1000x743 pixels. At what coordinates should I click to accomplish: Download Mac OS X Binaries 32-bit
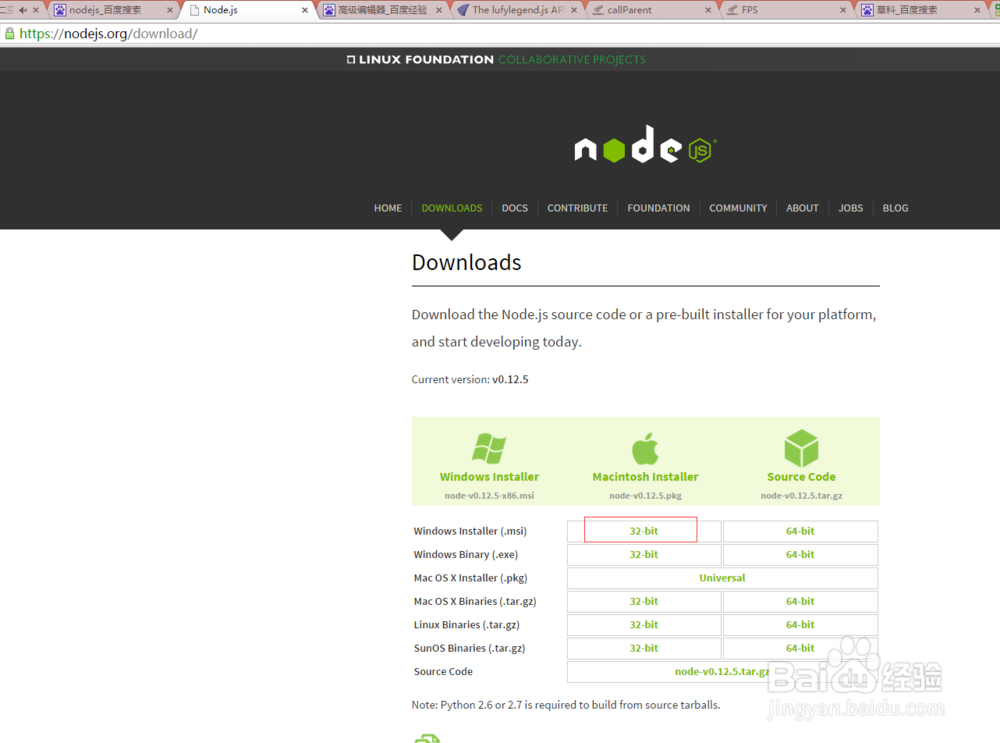pyautogui.click(x=643, y=601)
